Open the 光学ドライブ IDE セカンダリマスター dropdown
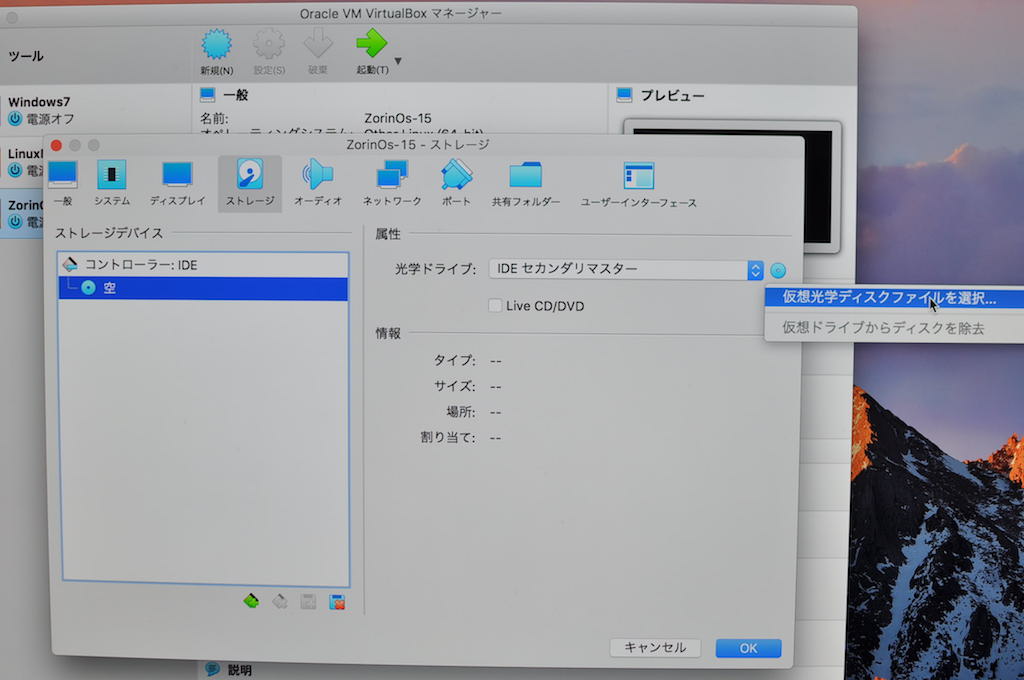The image size is (1024, 680). (626, 269)
